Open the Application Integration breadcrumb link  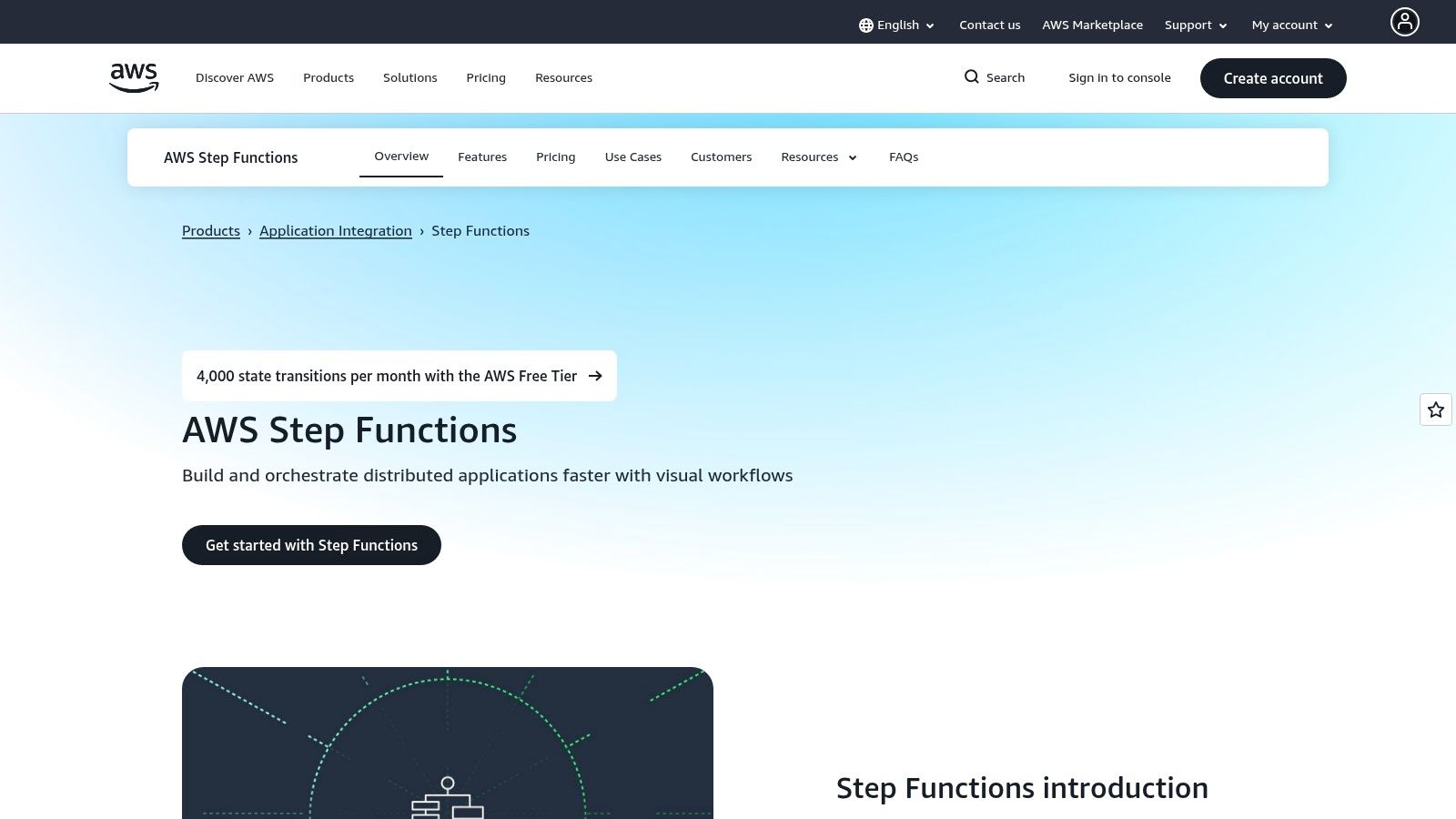336,230
